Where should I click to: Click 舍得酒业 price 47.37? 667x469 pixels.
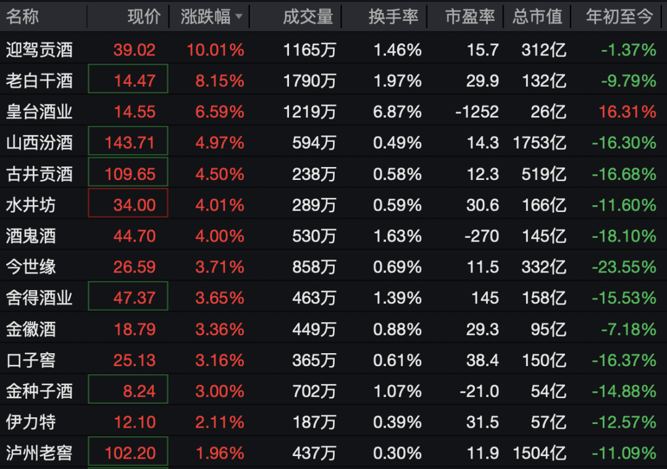coord(128,298)
